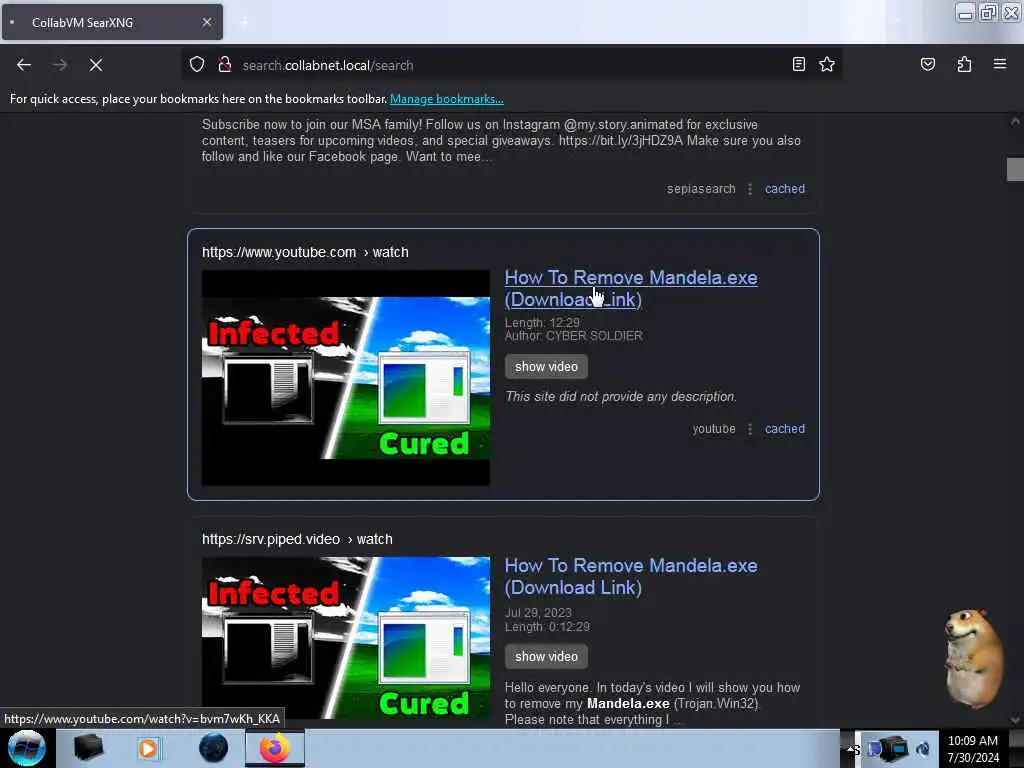1024x768 pixels.
Task: Go back using the browser back arrow
Action: pos(24,65)
